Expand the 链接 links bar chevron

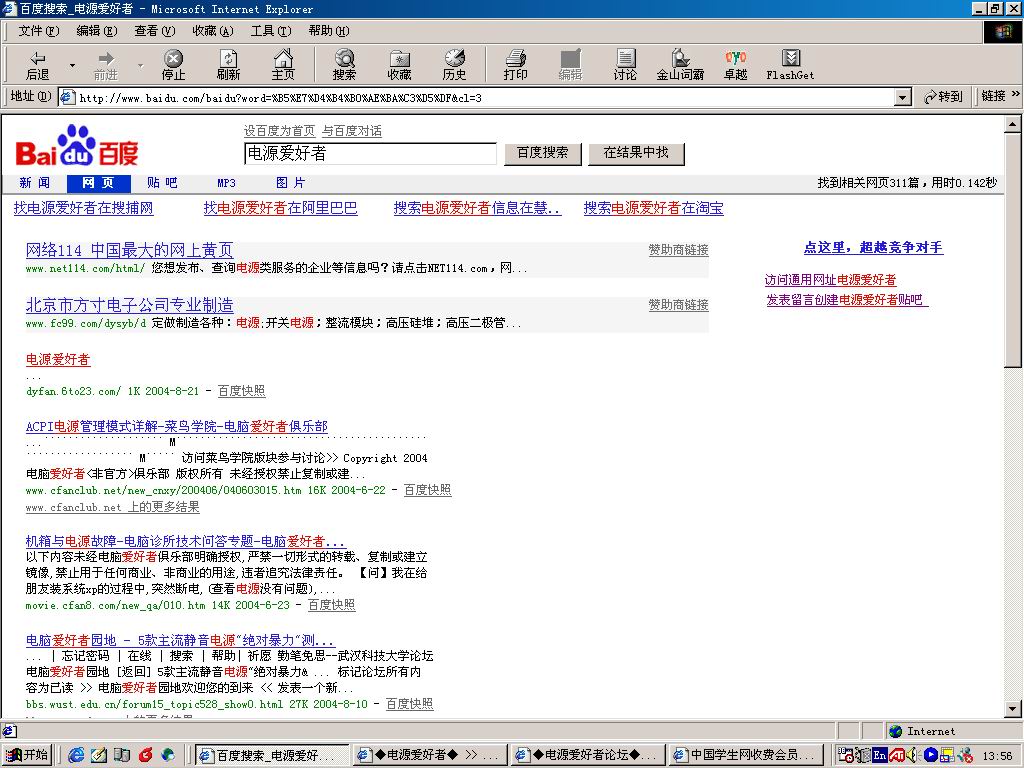click(1016, 95)
